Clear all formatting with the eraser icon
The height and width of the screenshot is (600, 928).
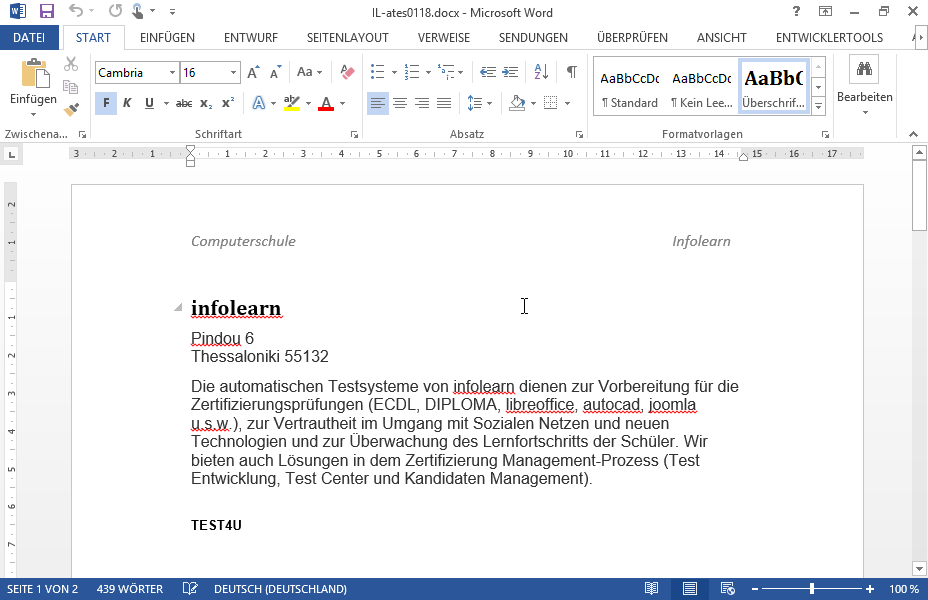click(x=347, y=72)
